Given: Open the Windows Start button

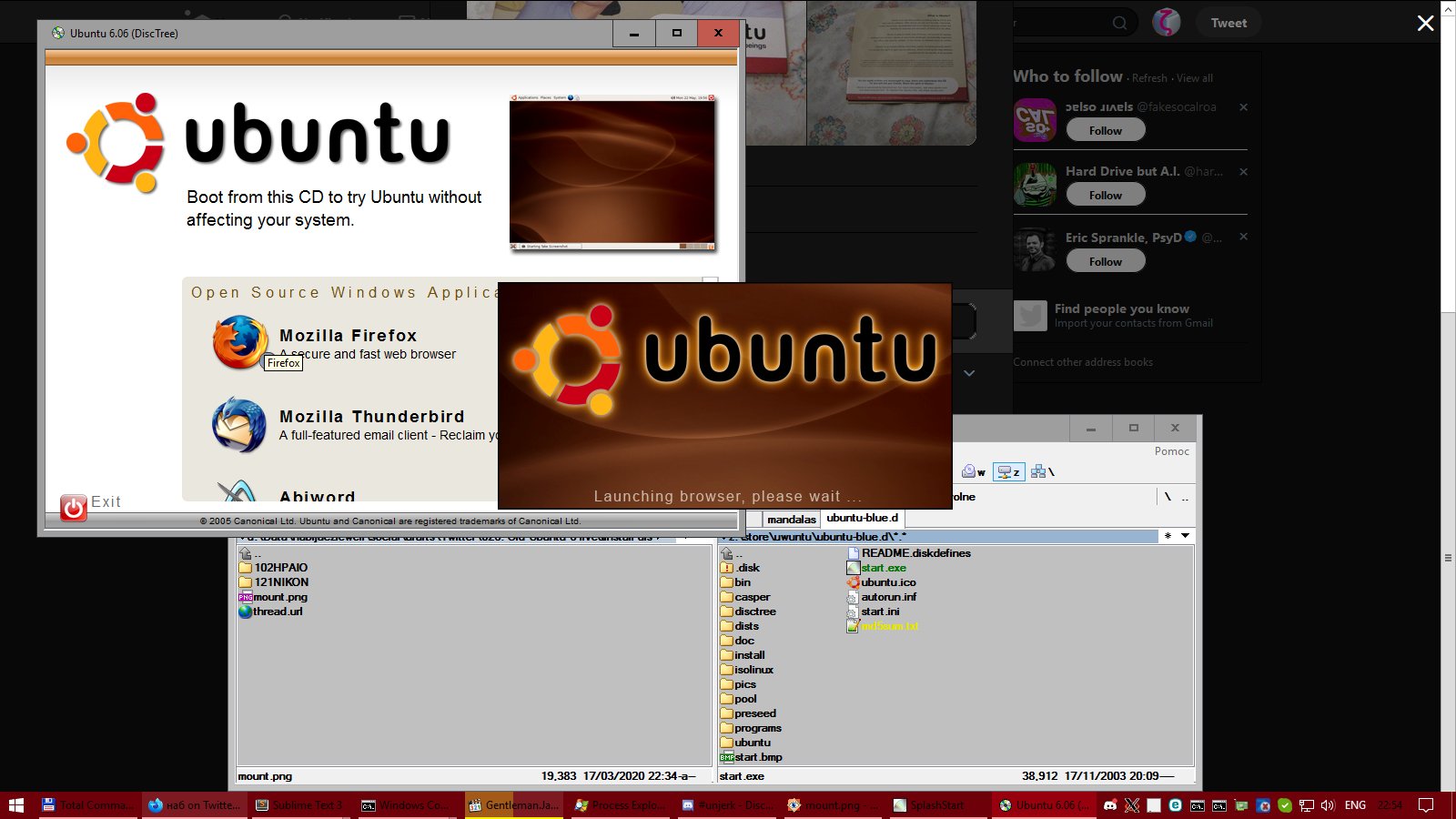Looking at the screenshot, I should point(16,805).
